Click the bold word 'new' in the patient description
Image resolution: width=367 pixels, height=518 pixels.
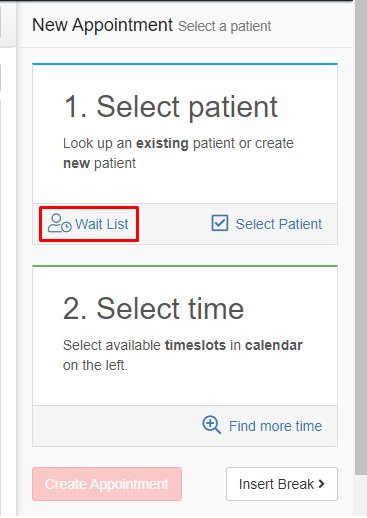click(x=77, y=163)
